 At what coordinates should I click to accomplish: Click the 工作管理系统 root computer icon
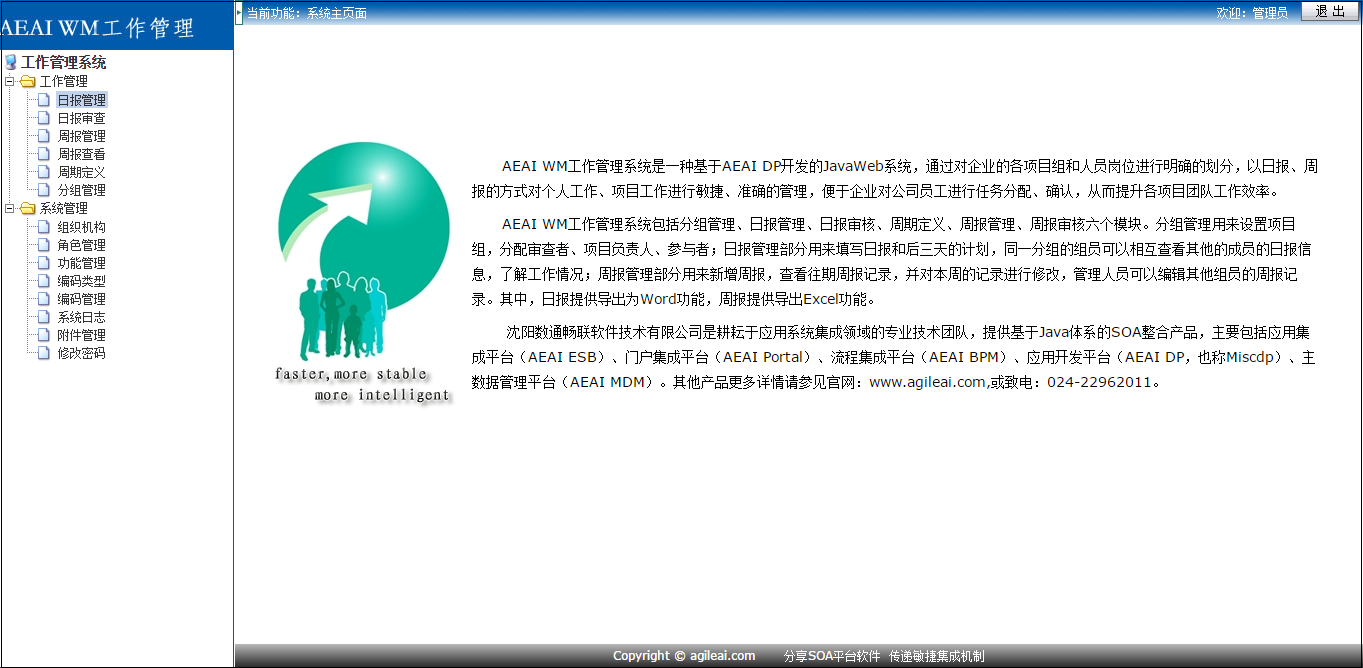pyautogui.click(x=11, y=63)
